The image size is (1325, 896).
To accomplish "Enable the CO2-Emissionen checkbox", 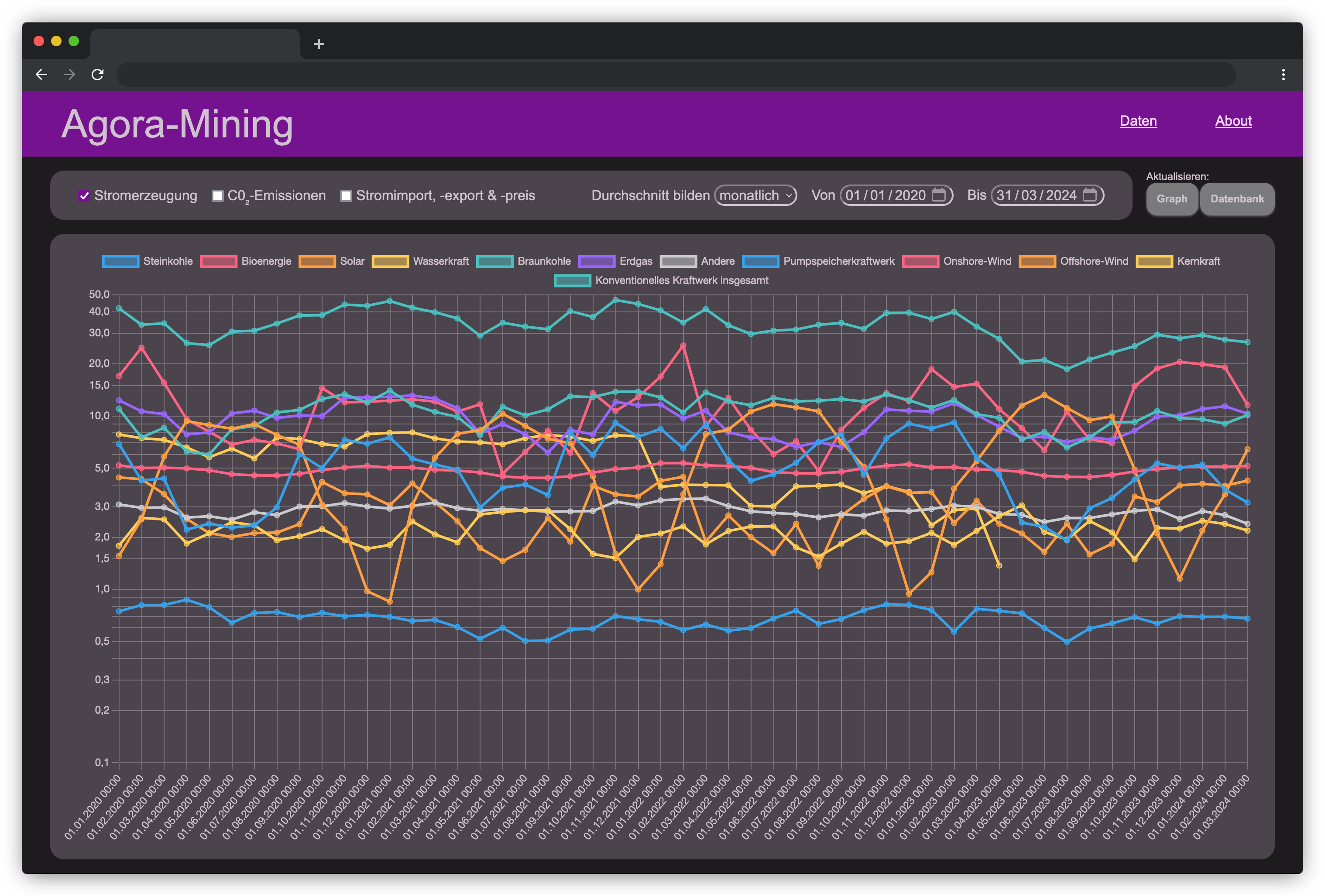I will pyautogui.click(x=218, y=196).
